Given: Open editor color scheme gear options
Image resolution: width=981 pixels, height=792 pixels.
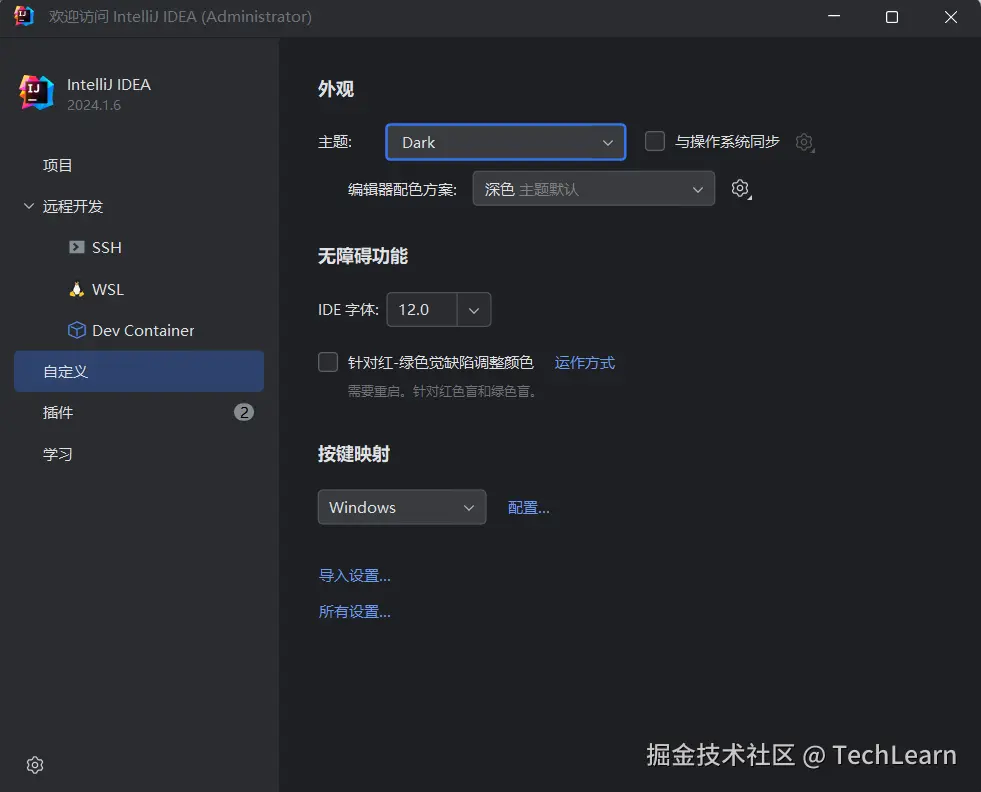Looking at the screenshot, I should (x=741, y=188).
